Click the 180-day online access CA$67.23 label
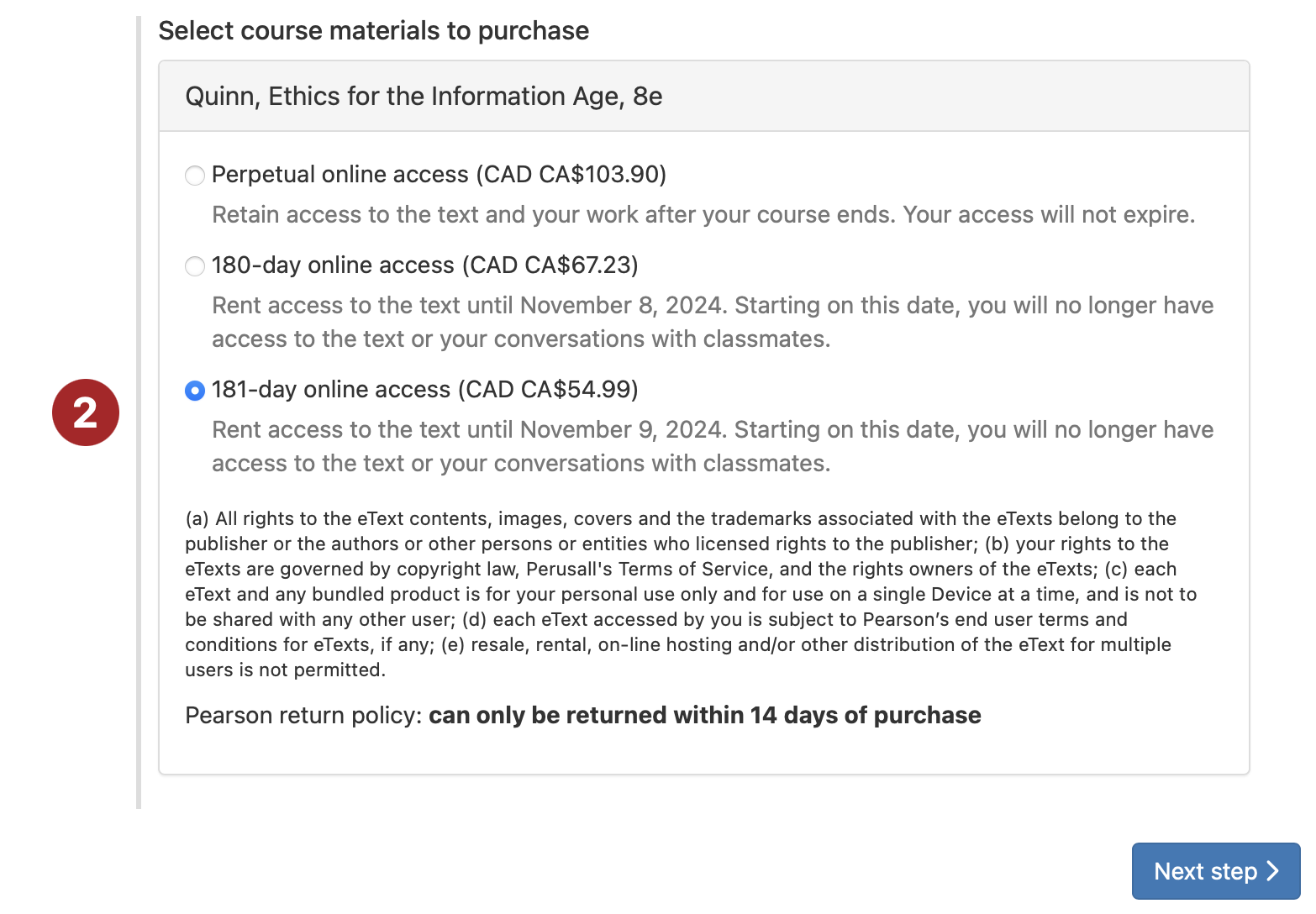The image size is (1316, 914). (425, 265)
